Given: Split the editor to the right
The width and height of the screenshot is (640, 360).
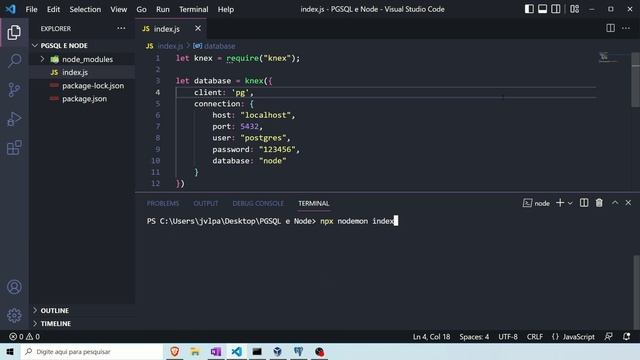Looking at the screenshot, I should (610, 28).
